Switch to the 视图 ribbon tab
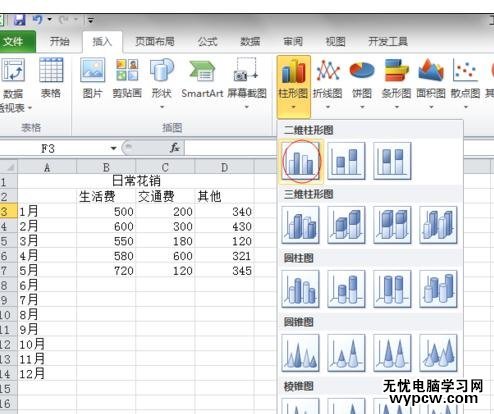 click(335, 42)
